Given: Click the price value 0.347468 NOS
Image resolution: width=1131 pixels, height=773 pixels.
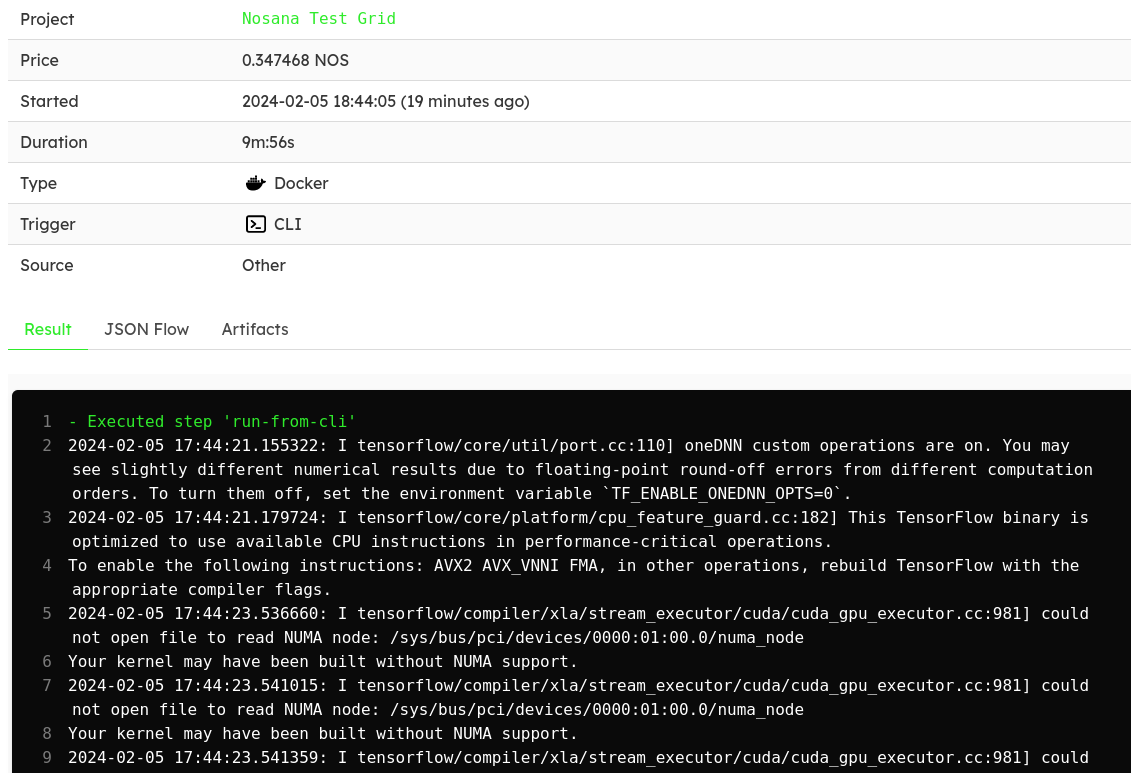Looking at the screenshot, I should (295, 60).
